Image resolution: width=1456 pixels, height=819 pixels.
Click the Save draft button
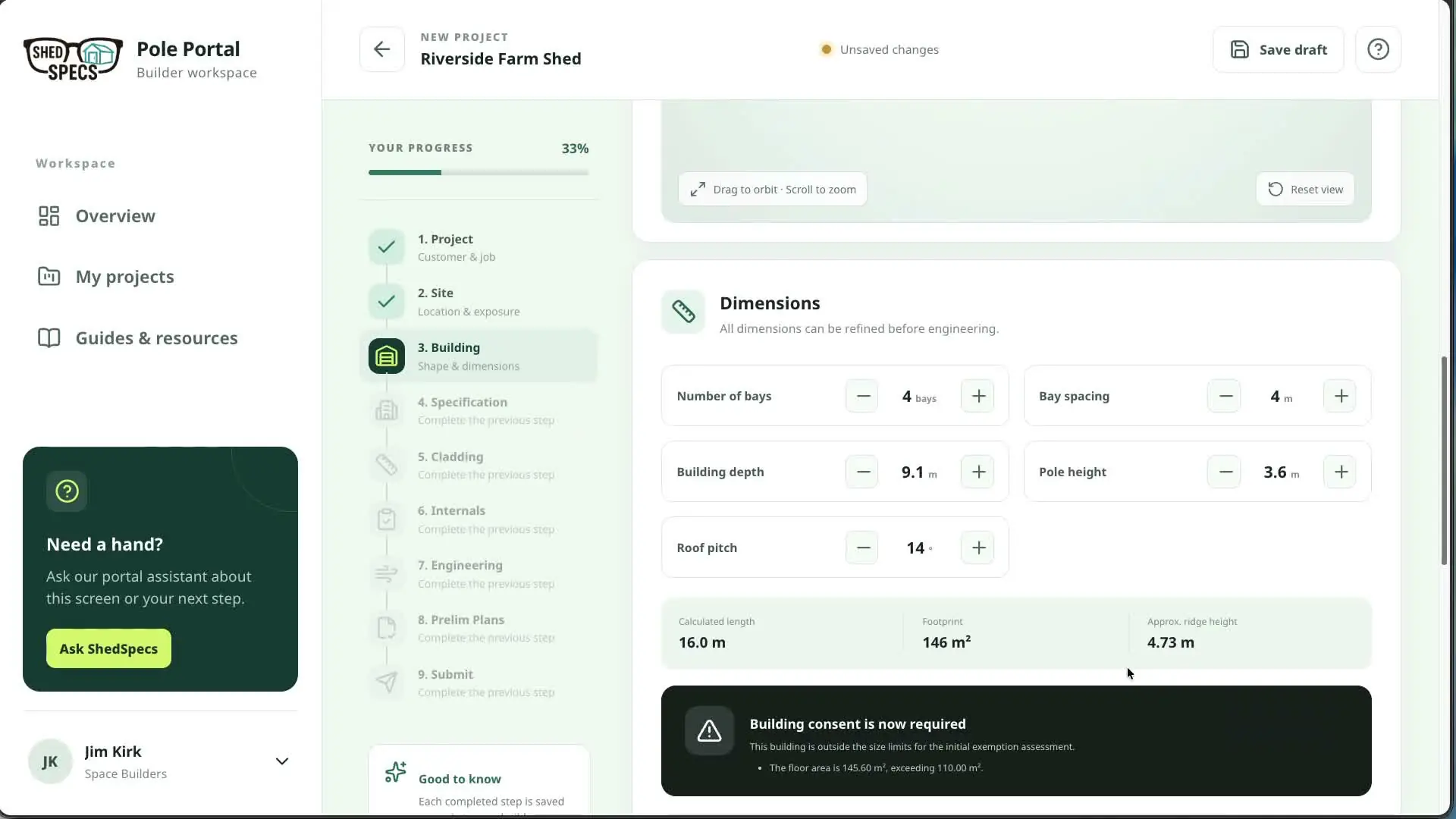click(x=1278, y=49)
